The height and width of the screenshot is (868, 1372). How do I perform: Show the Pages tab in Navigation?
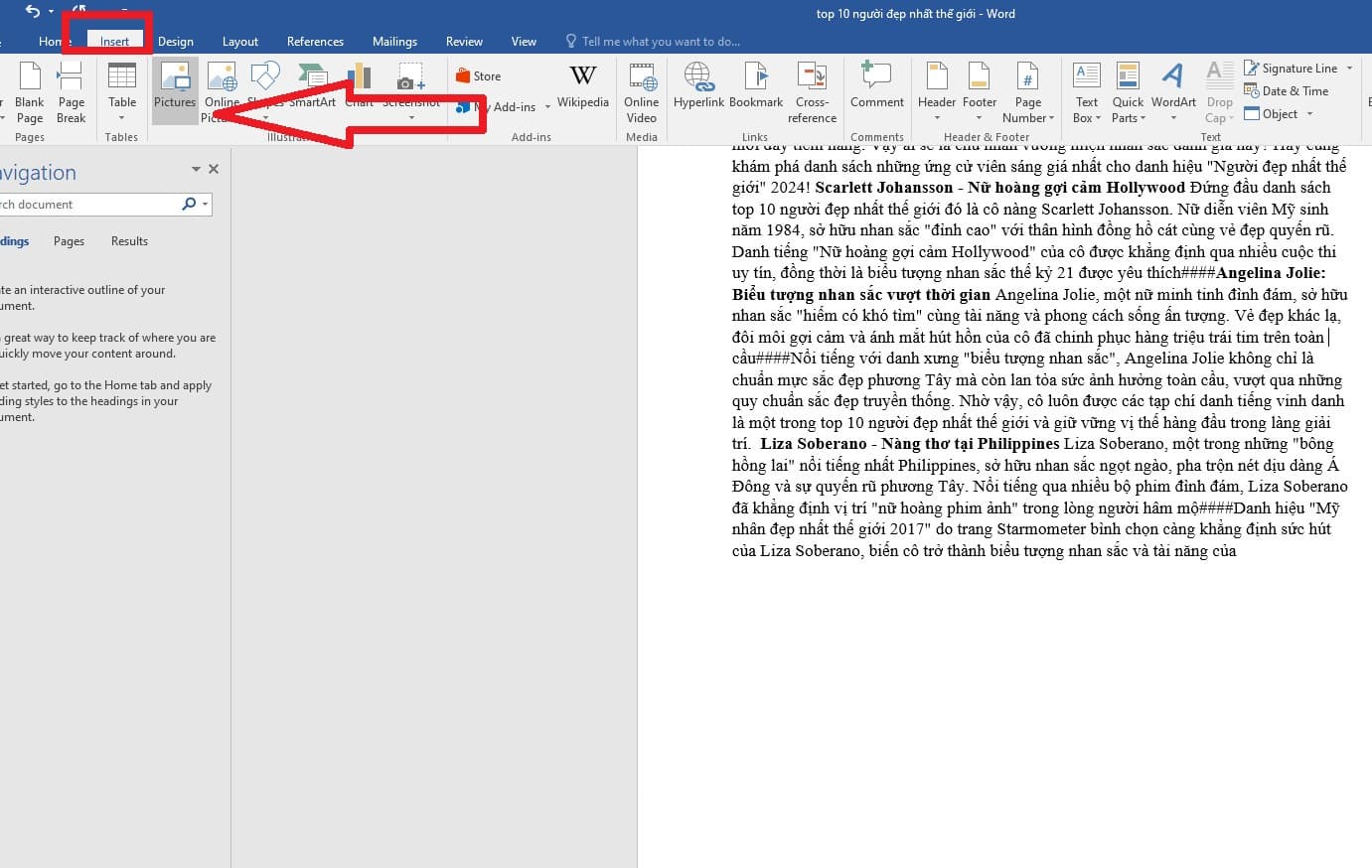(x=69, y=241)
